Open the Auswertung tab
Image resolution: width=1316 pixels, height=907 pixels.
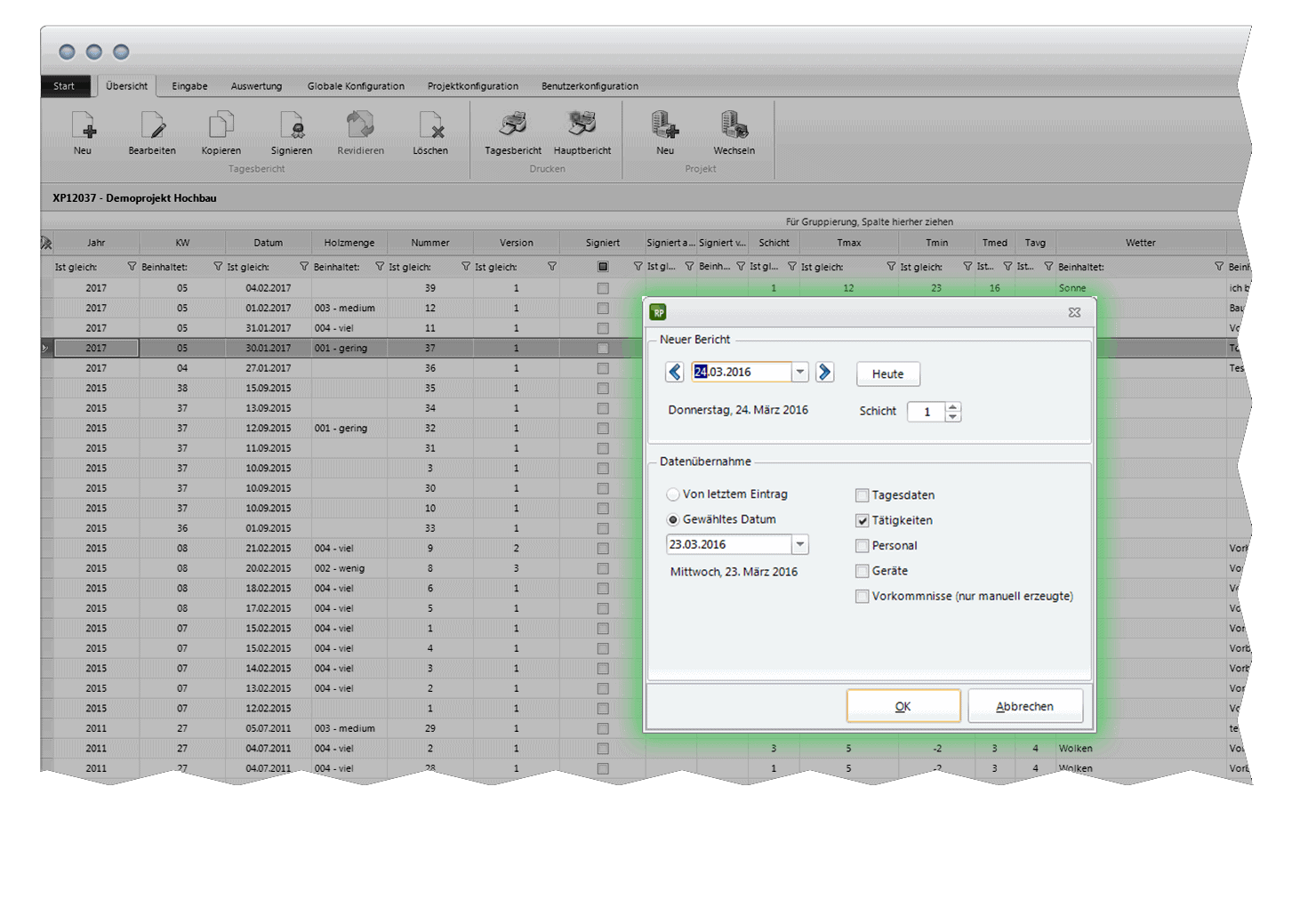coord(256,86)
